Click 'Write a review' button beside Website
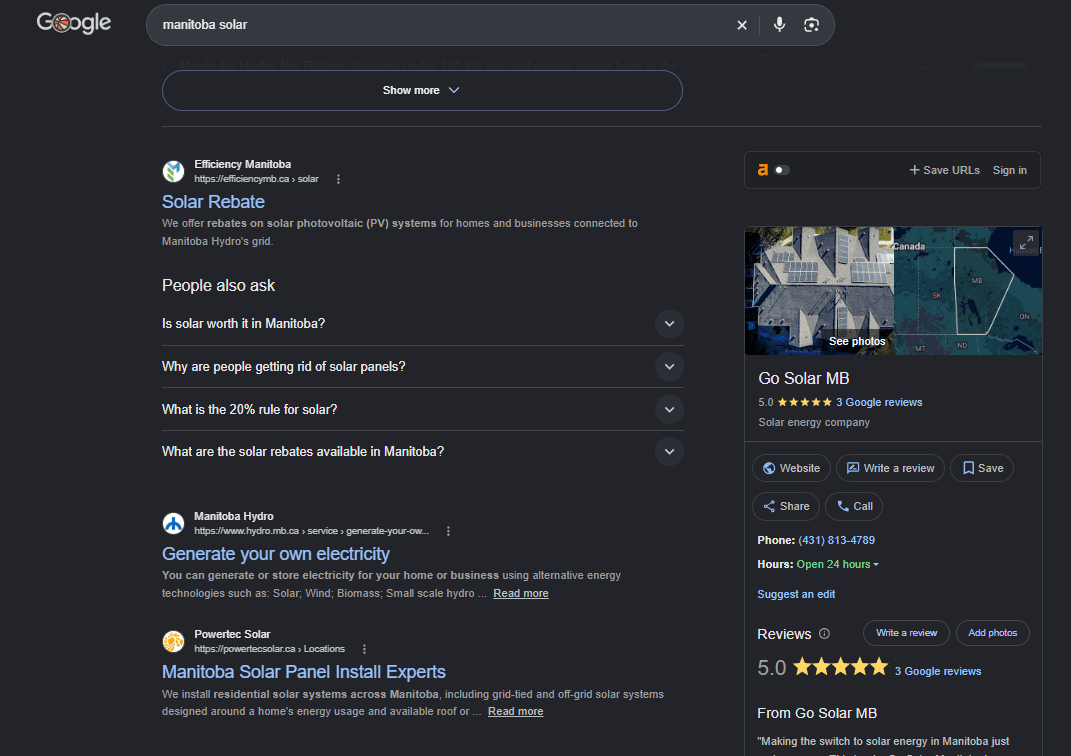 [x=890, y=468]
